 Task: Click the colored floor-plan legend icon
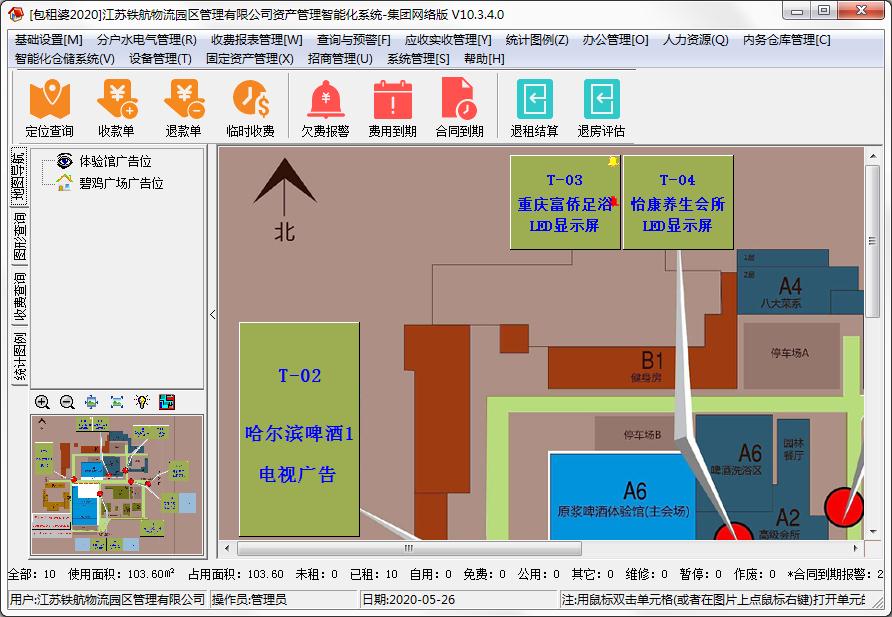point(167,402)
